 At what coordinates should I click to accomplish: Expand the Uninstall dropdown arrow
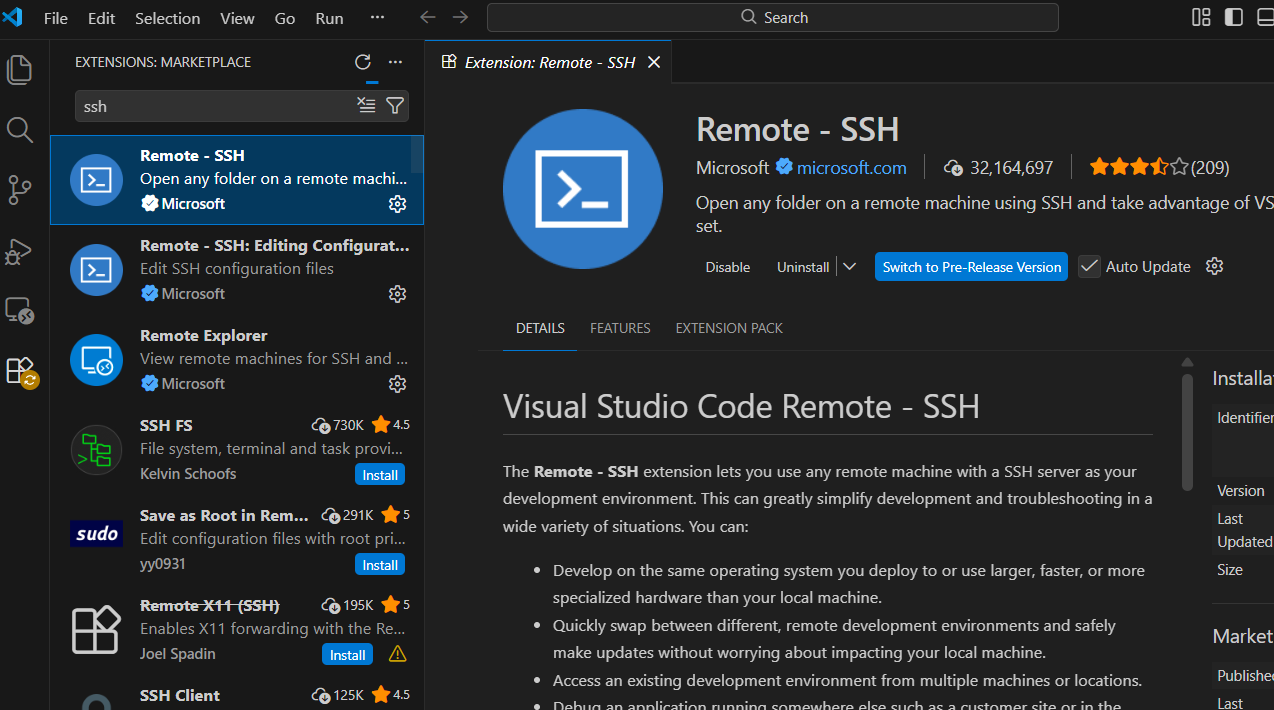pyautogui.click(x=850, y=267)
